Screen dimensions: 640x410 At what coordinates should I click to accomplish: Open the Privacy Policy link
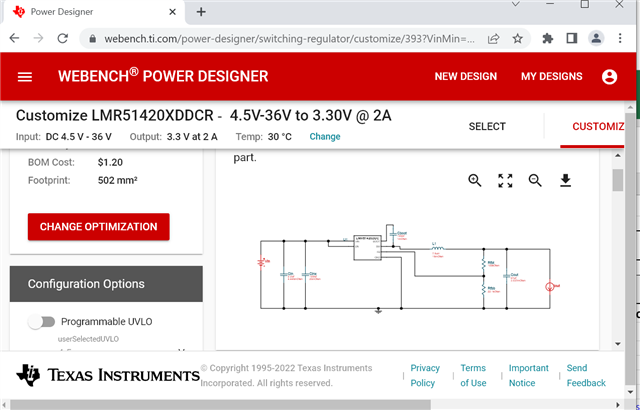pyautogui.click(x=424, y=375)
